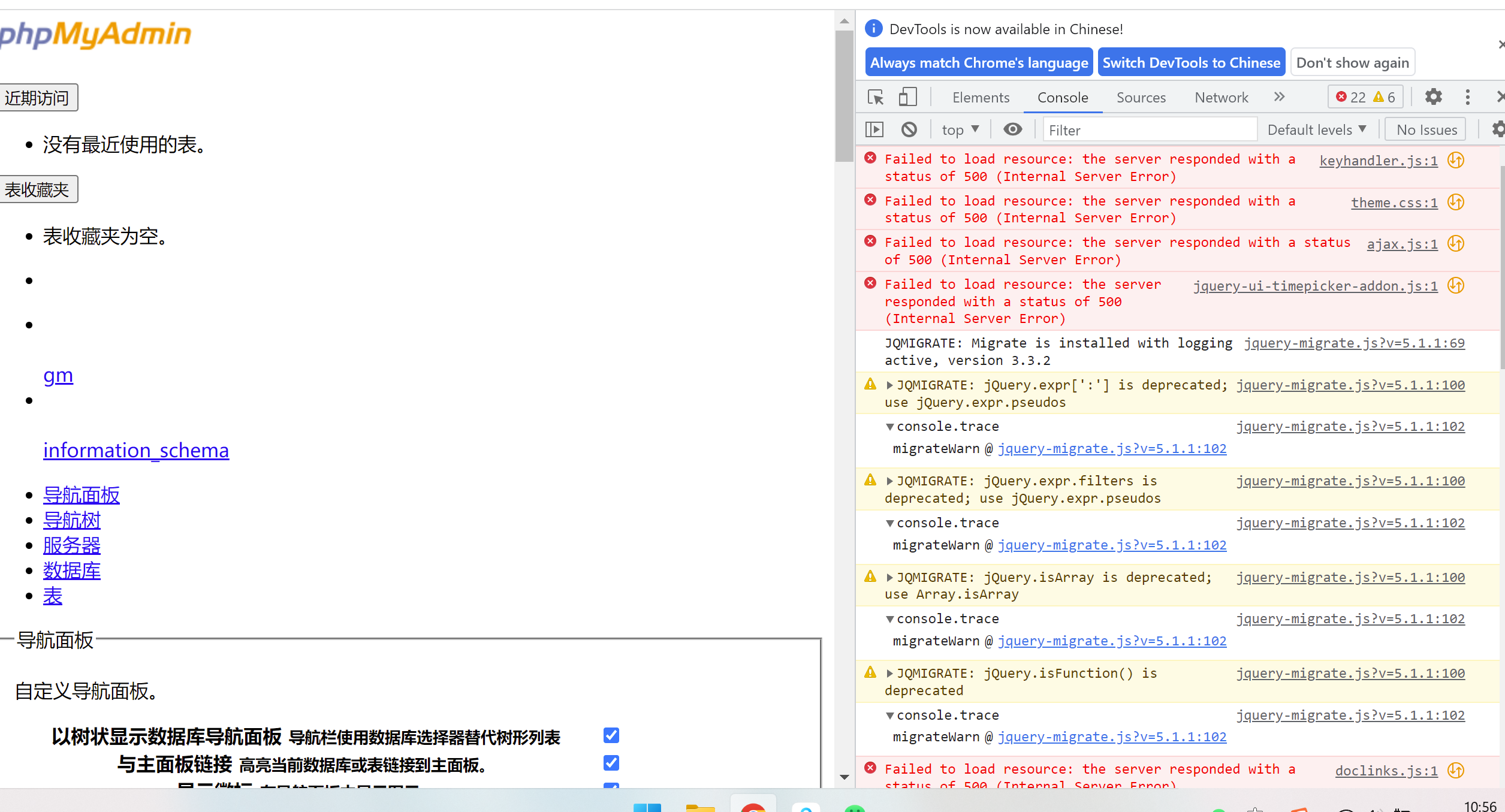Show more DevTools tabs with the chevron
The image size is (1505, 812).
coord(1279,96)
